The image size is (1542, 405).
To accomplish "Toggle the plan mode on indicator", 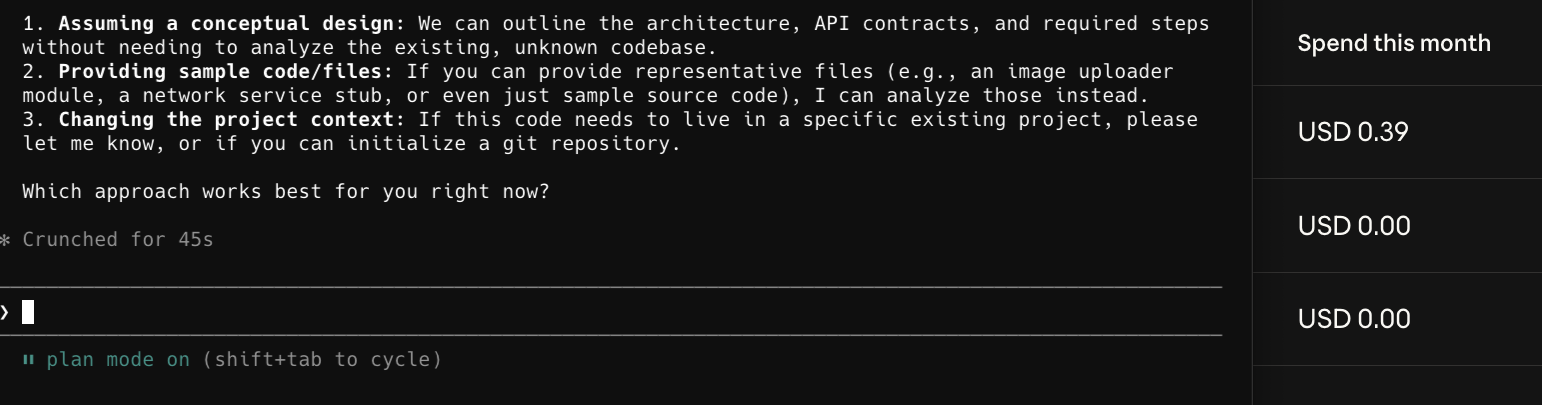I will coord(118,359).
